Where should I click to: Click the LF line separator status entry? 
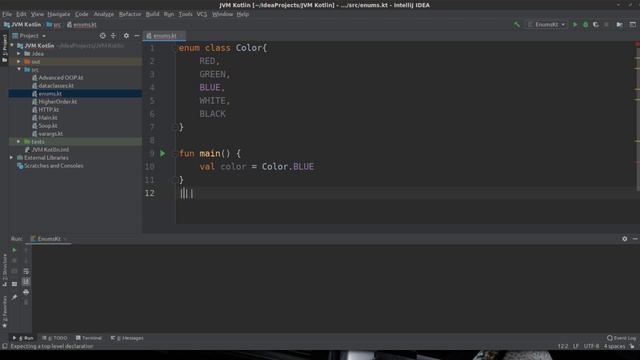[576, 346]
